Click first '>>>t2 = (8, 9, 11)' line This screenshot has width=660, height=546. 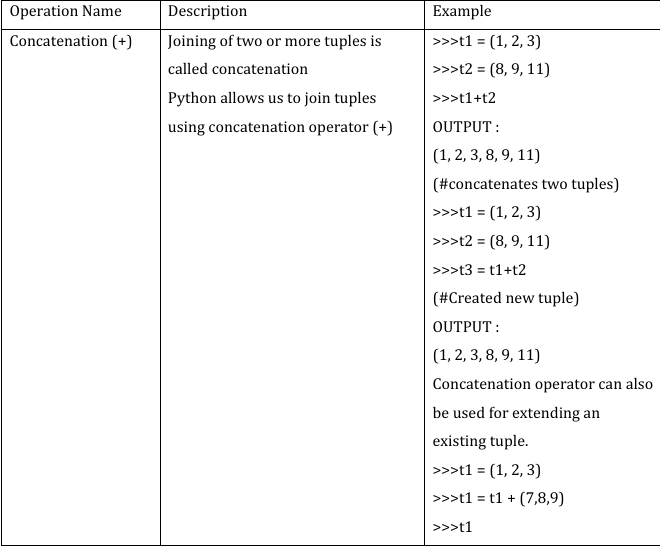491,69
